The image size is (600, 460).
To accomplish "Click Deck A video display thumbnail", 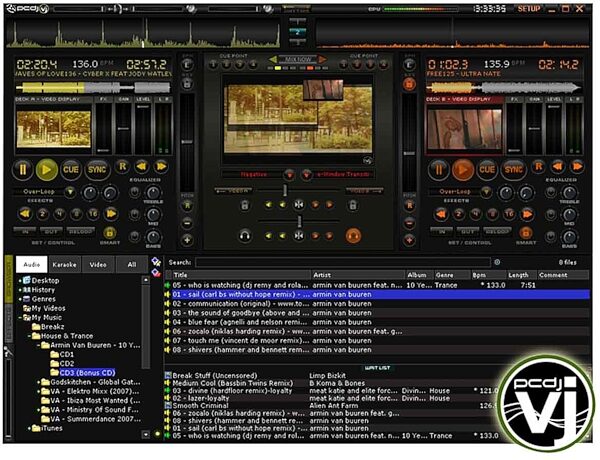I will click(54, 130).
